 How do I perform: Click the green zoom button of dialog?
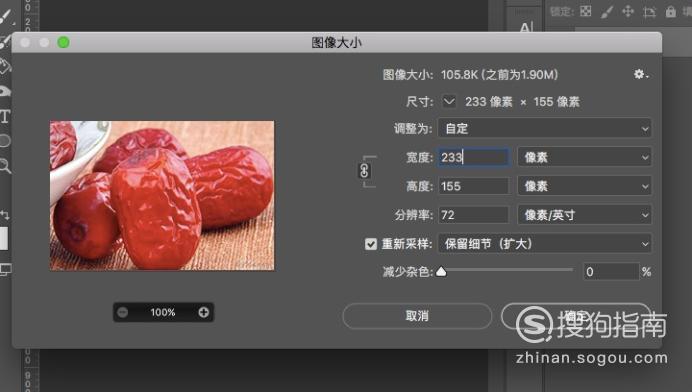(64, 42)
